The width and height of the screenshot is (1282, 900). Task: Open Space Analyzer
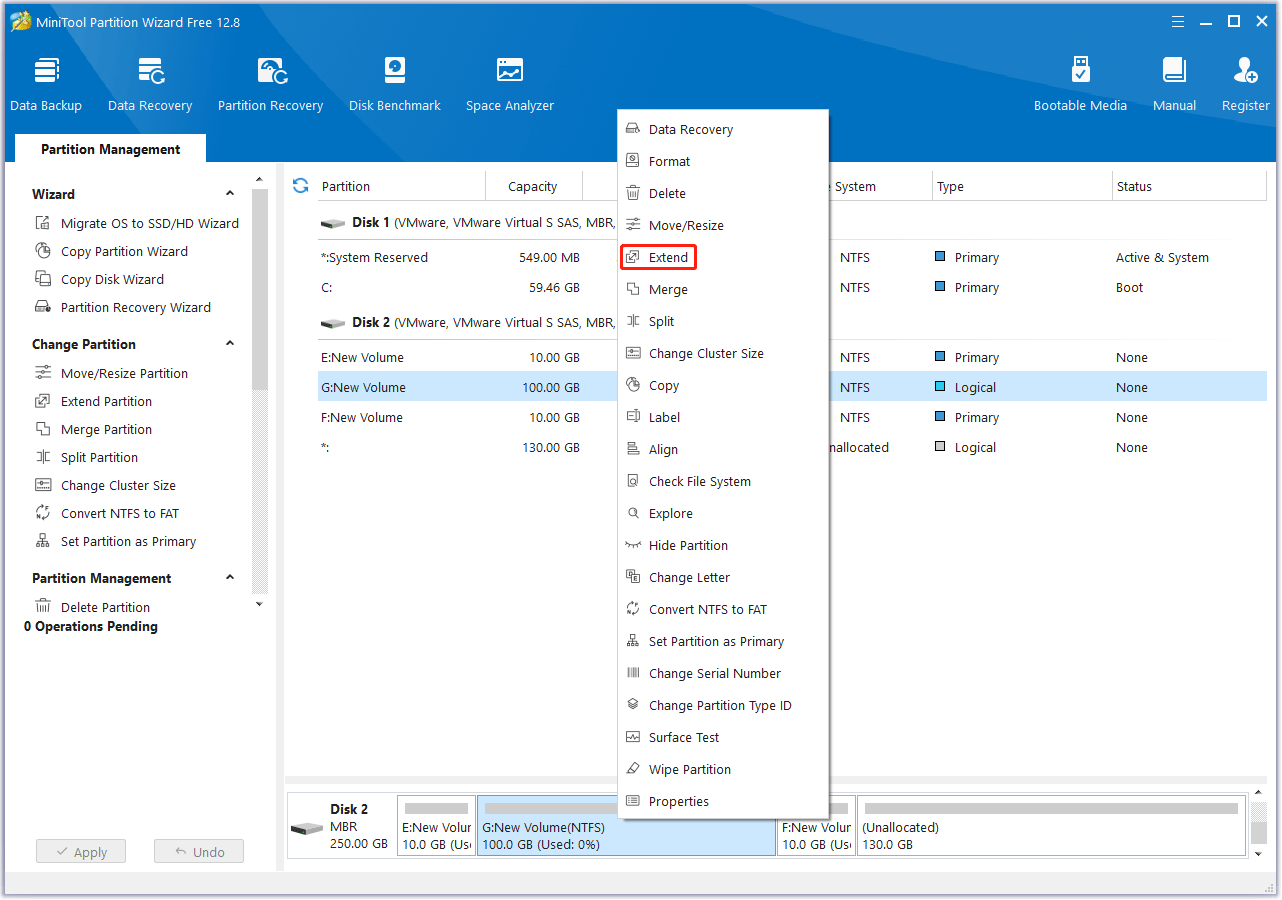(x=510, y=85)
